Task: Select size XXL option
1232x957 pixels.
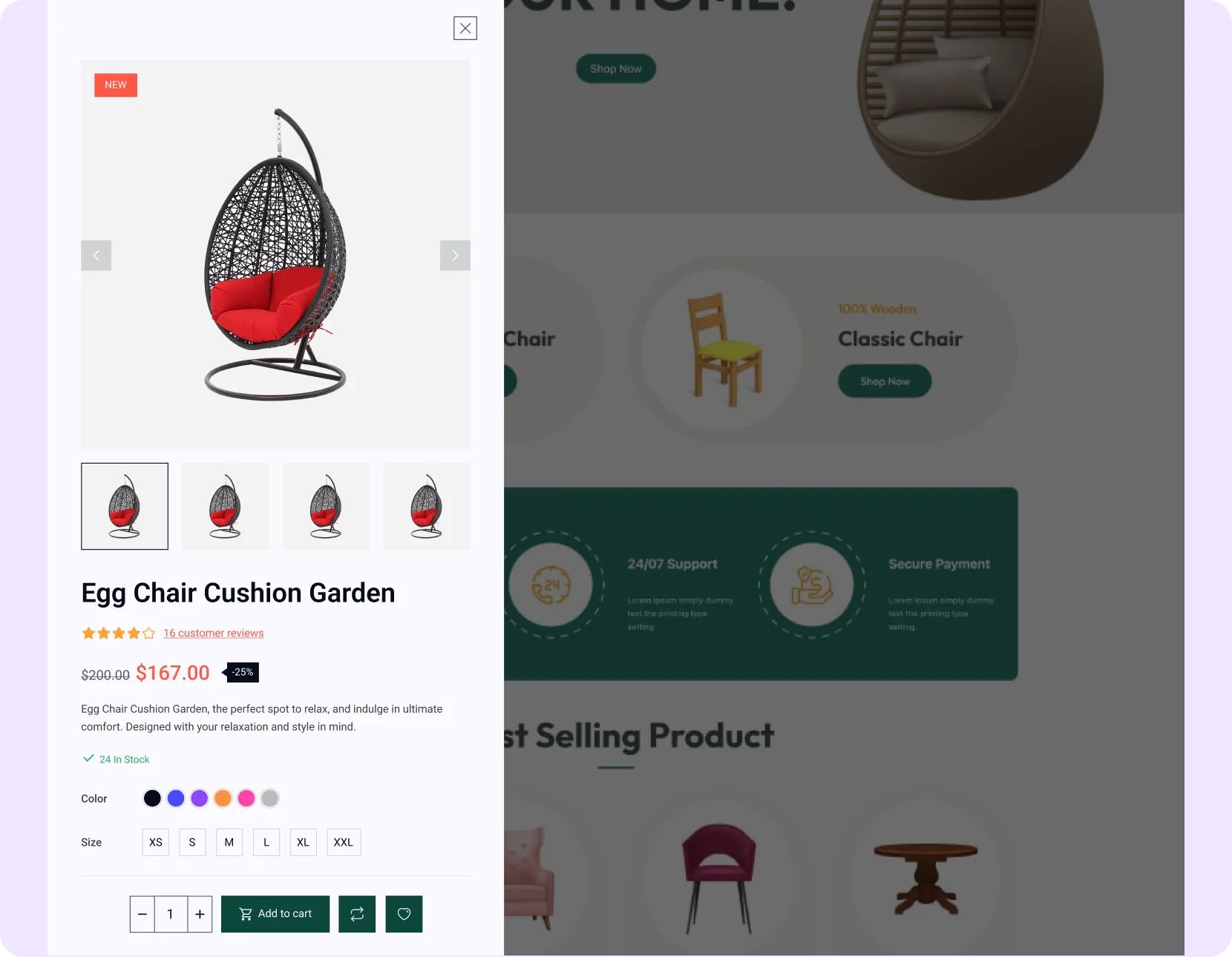Action: (344, 842)
